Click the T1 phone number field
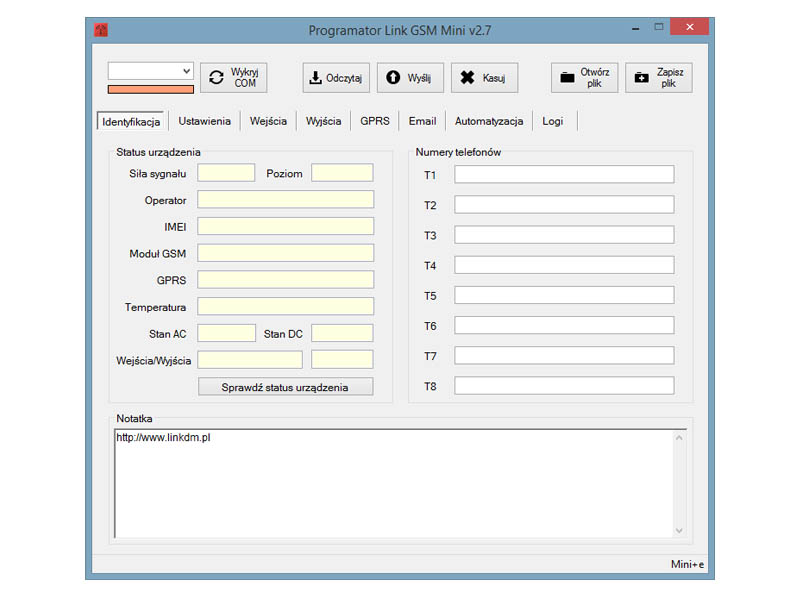 (x=564, y=174)
